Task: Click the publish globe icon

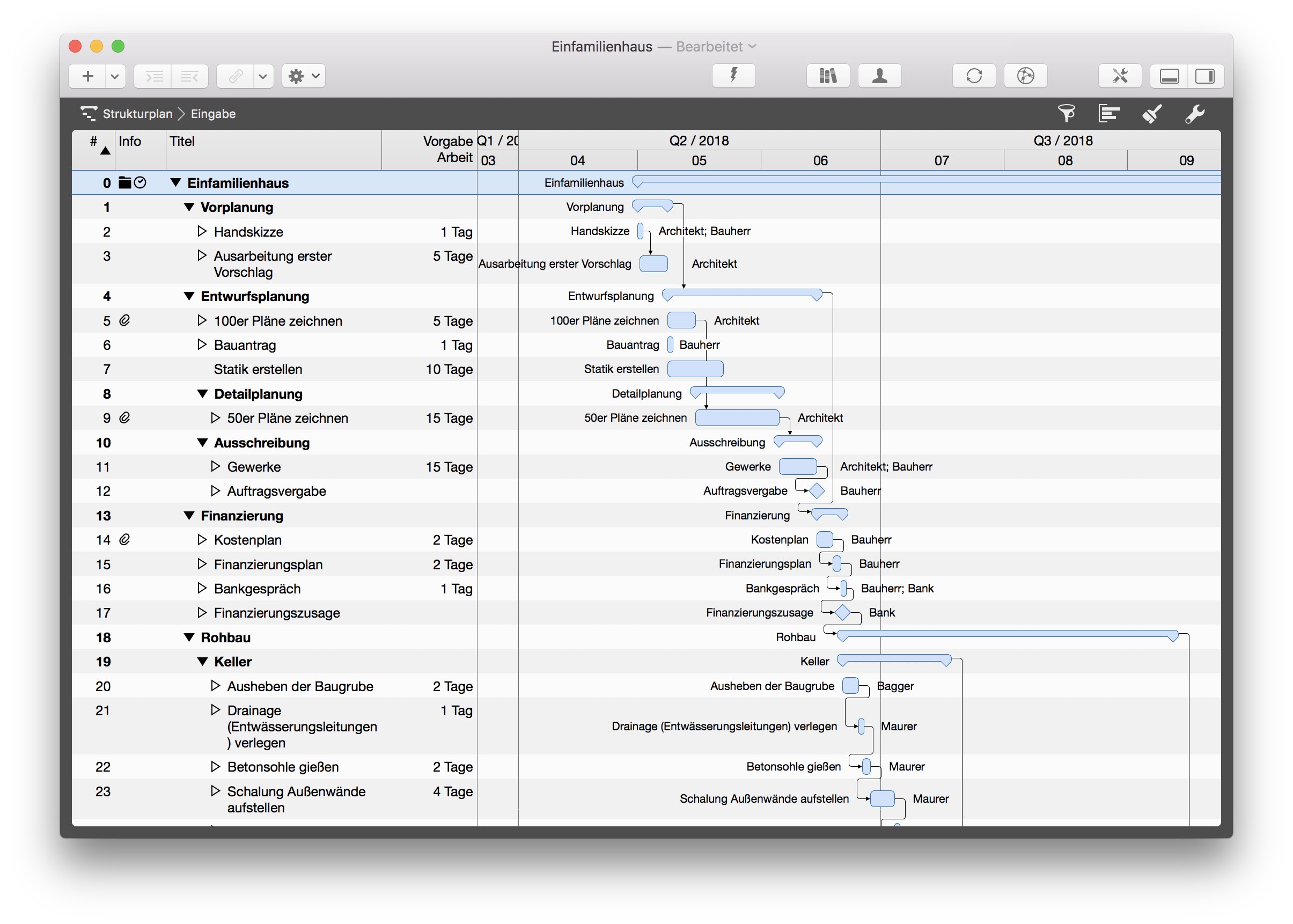Action: (1026, 76)
